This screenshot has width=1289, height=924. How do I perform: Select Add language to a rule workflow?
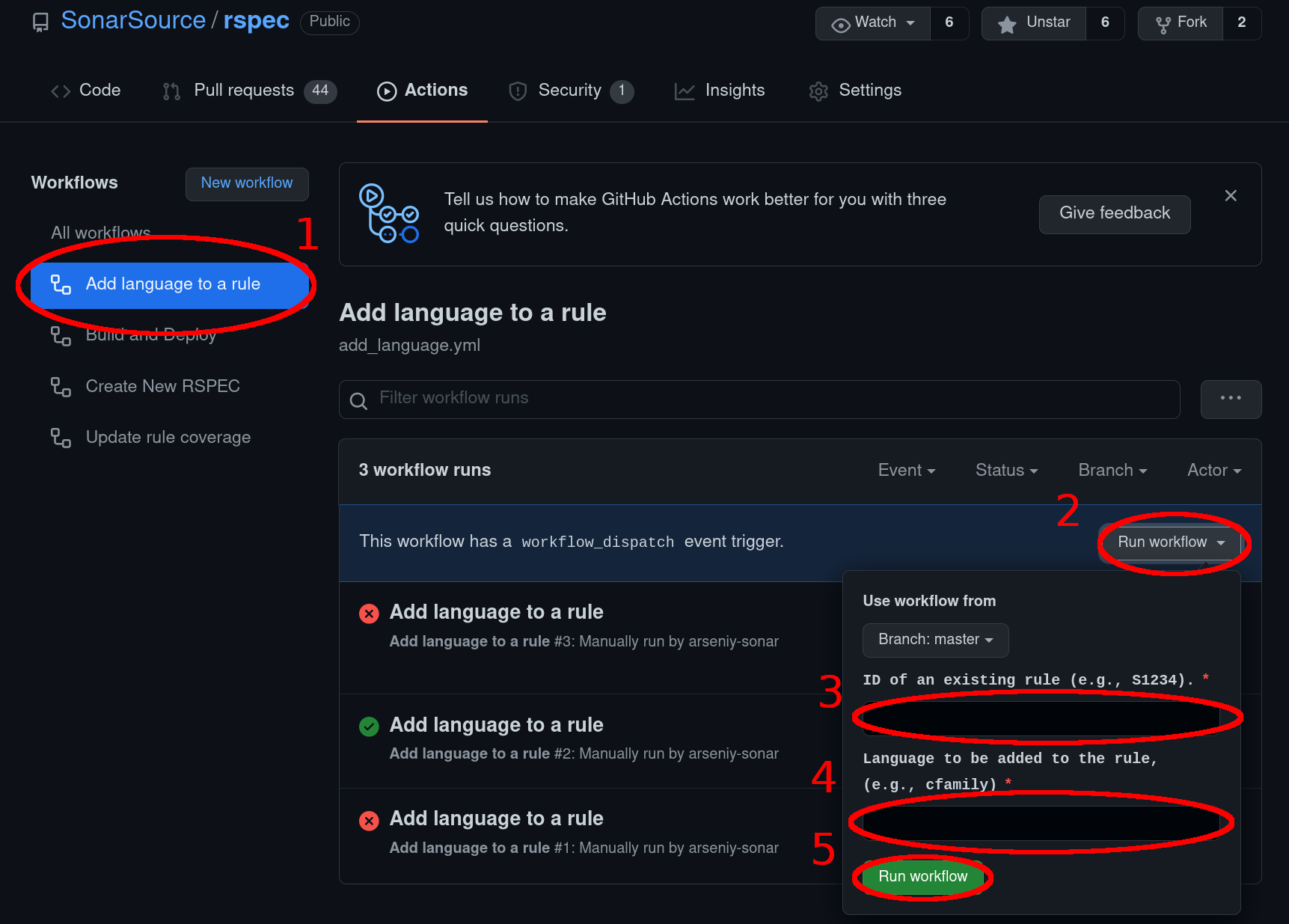tap(170, 284)
